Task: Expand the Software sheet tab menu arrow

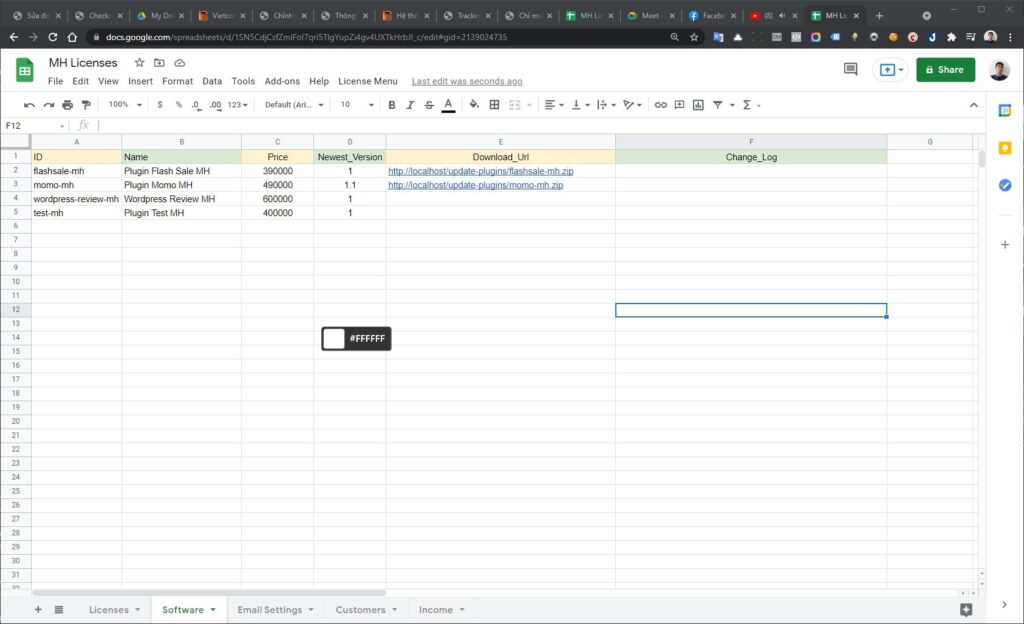Action: [212, 609]
